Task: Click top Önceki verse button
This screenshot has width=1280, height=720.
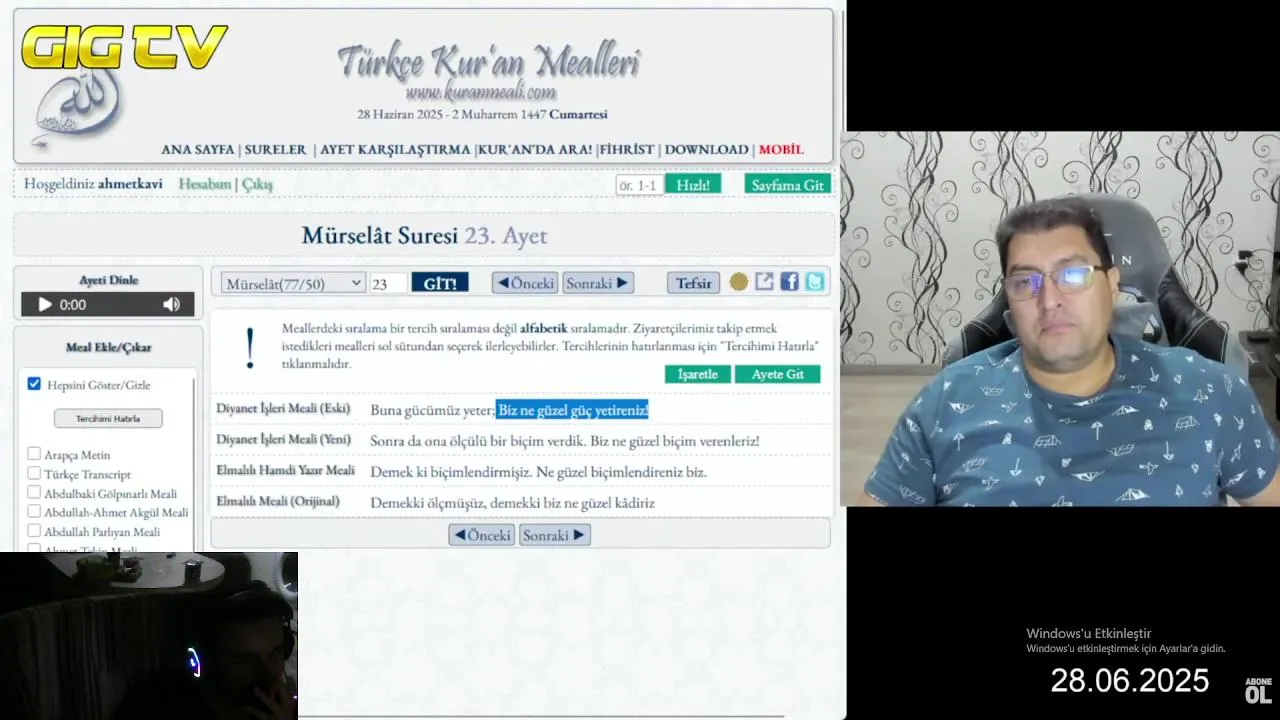Action: click(525, 283)
